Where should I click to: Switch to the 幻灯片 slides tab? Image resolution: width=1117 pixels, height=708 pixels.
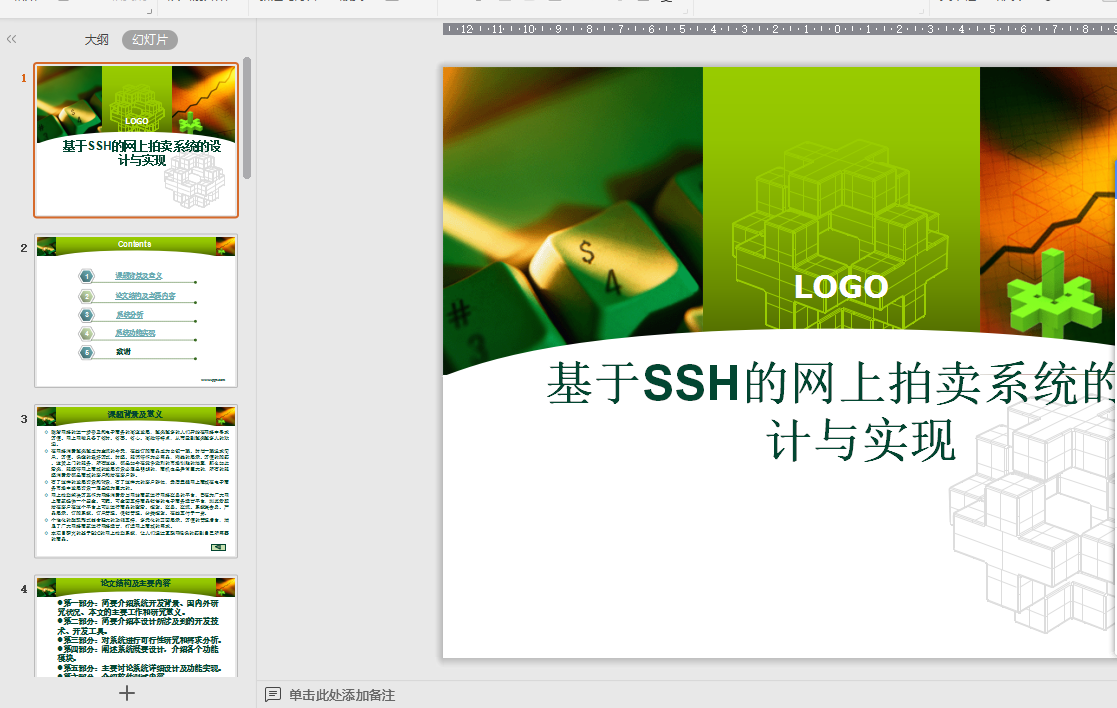[x=150, y=40]
